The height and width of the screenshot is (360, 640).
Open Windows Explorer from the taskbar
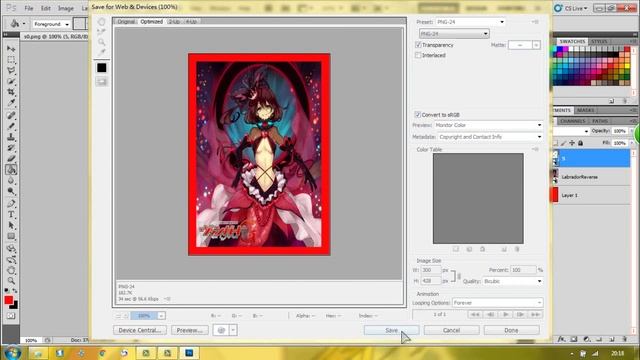coord(38,353)
